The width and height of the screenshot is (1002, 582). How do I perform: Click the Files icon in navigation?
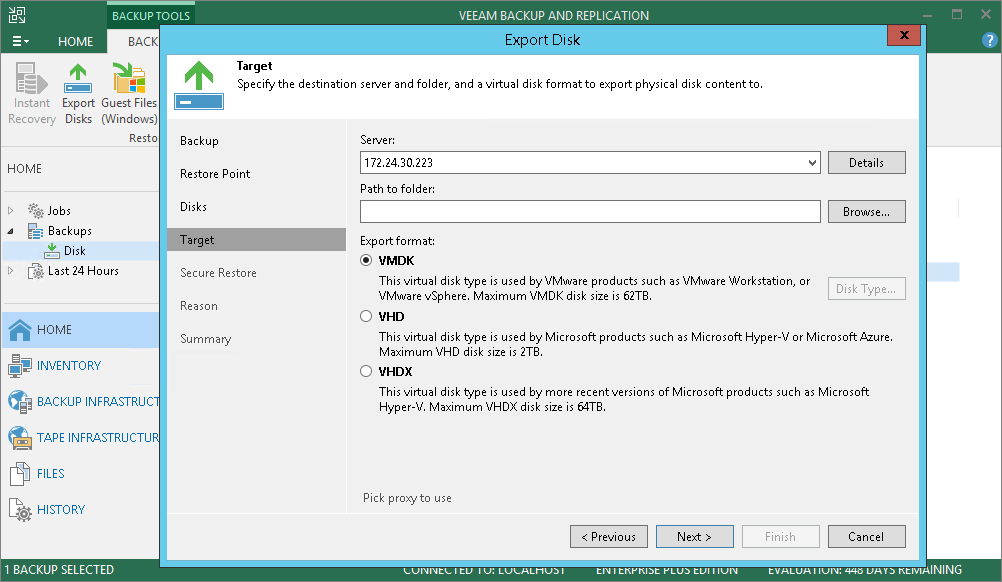pos(20,473)
